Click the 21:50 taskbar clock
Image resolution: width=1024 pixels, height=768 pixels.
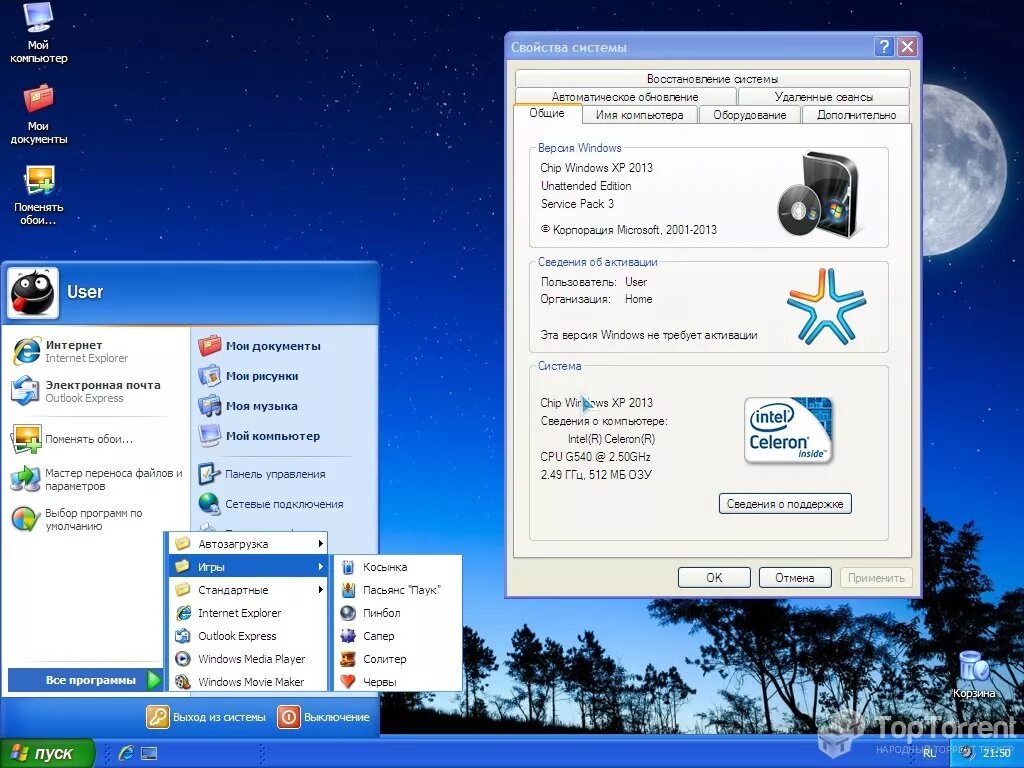point(996,754)
